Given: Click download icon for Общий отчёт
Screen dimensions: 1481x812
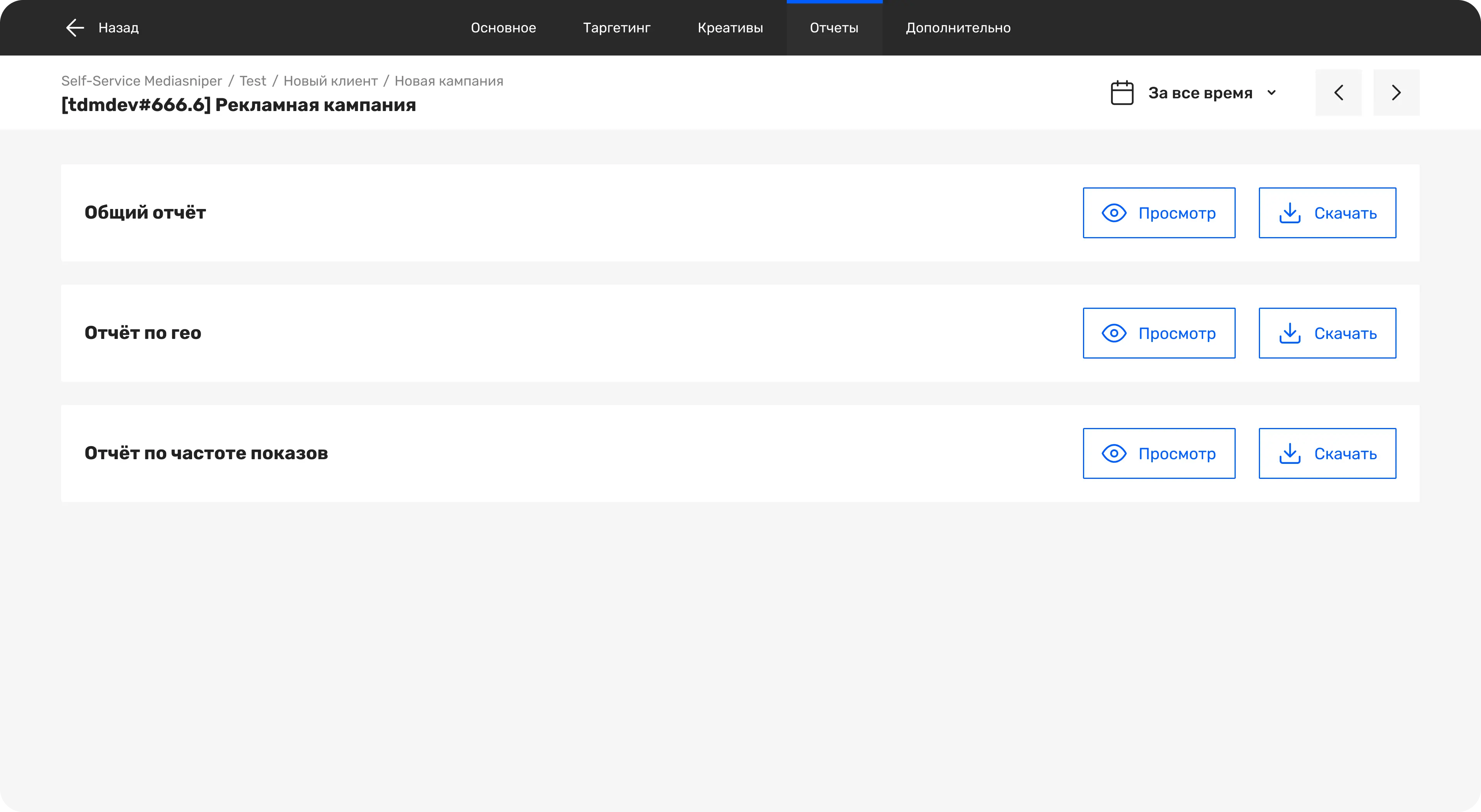Looking at the screenshot, I should click(1290, 213).
